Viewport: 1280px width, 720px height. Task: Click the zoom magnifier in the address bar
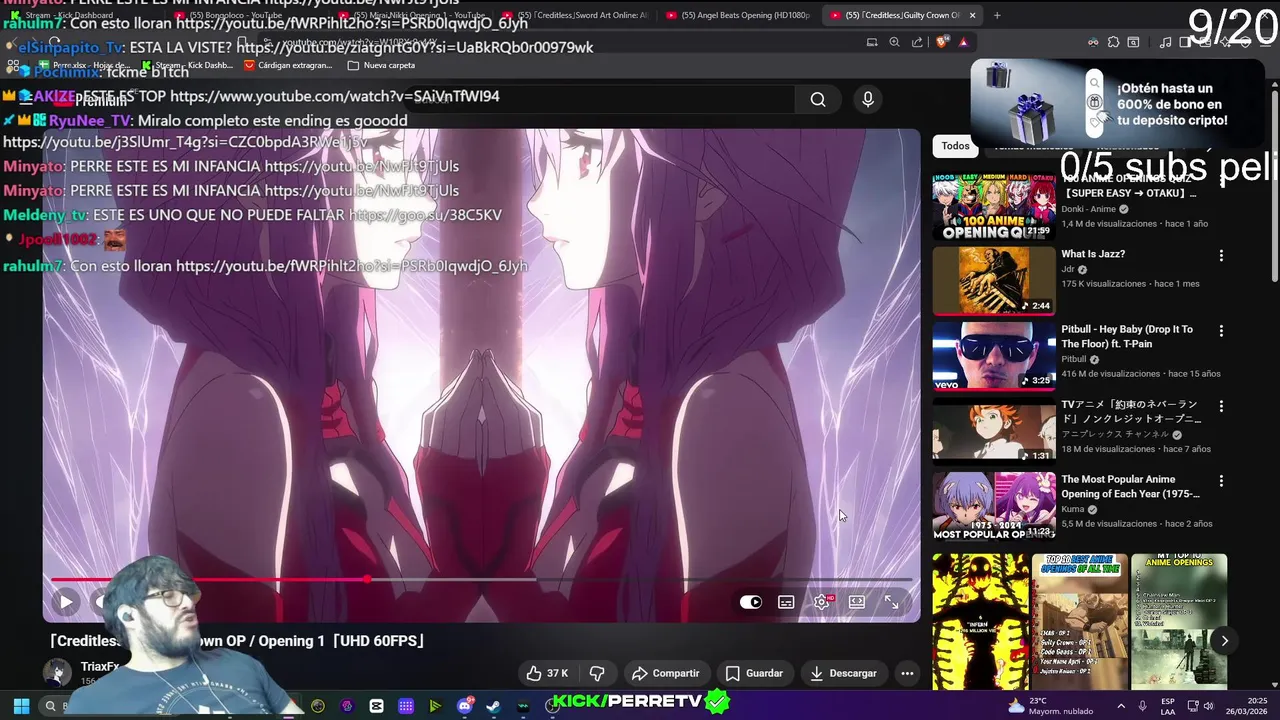coord(894,42)
